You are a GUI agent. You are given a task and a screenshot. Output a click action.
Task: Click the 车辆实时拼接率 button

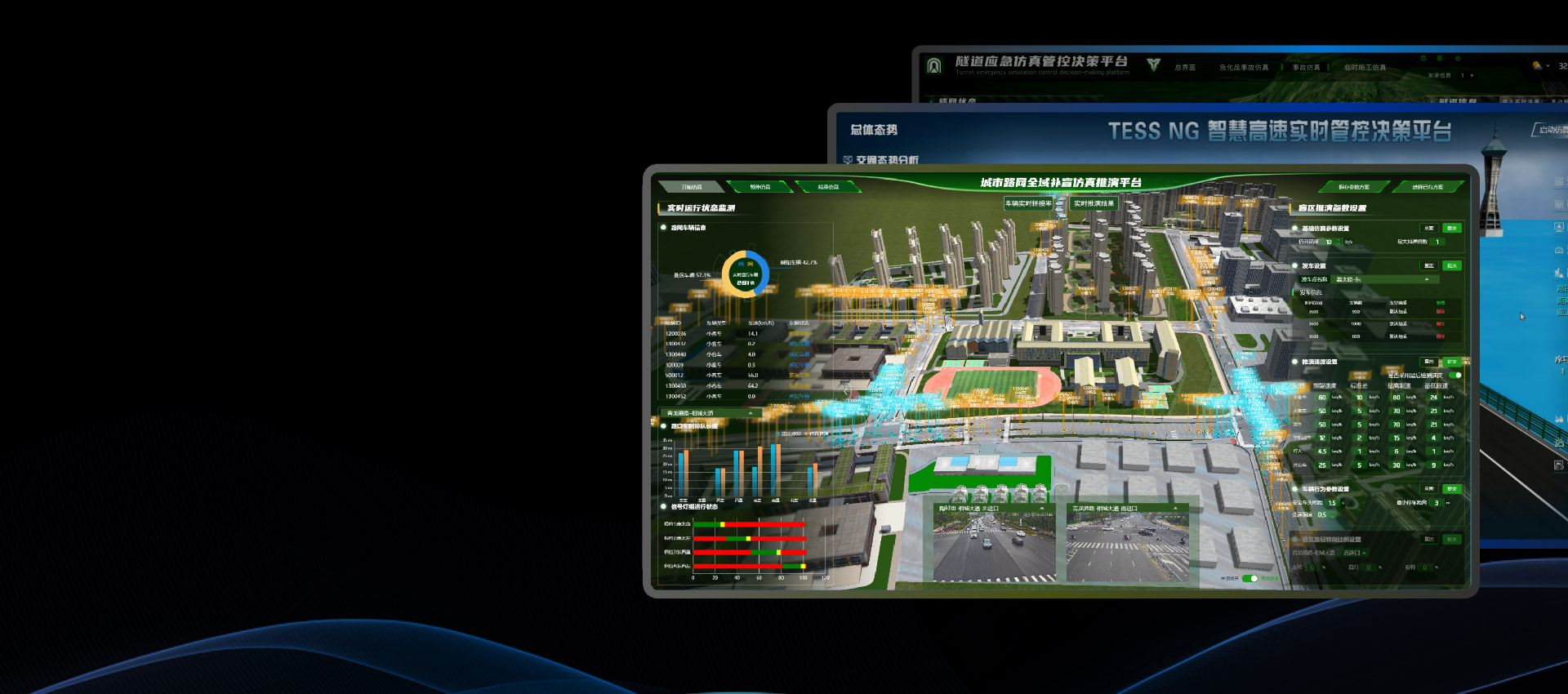coord(1028,203)
